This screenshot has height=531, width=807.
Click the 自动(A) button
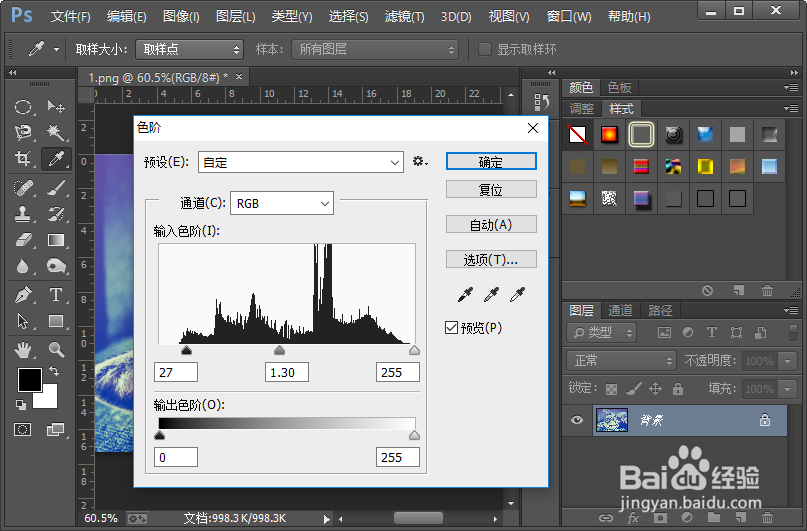tap(491, 224)
